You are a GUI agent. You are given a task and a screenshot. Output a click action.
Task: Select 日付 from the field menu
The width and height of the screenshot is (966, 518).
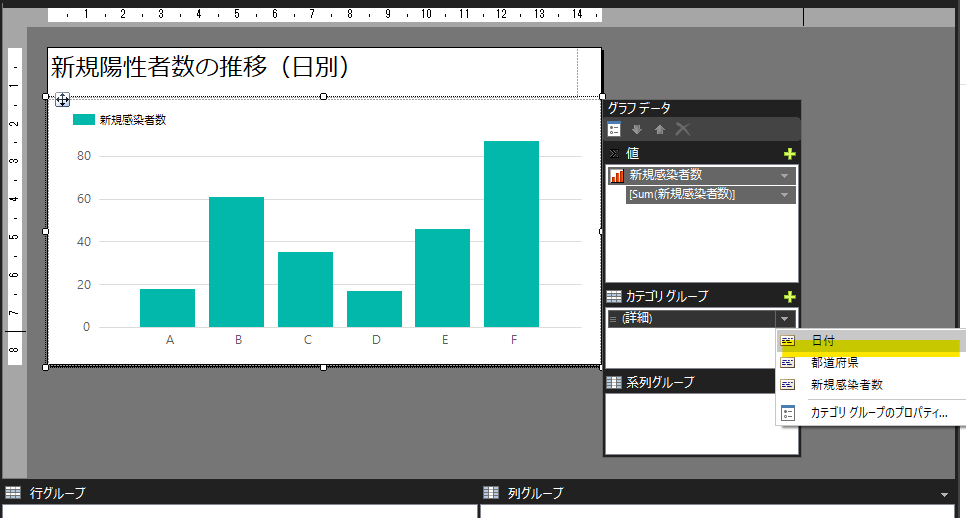coord(822,341)
